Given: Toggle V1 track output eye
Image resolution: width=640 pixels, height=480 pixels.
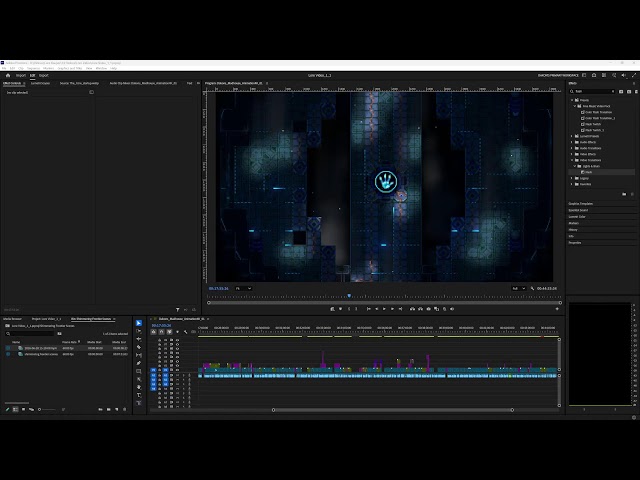Looking at the screenshot, I should [x=177, y=370].
